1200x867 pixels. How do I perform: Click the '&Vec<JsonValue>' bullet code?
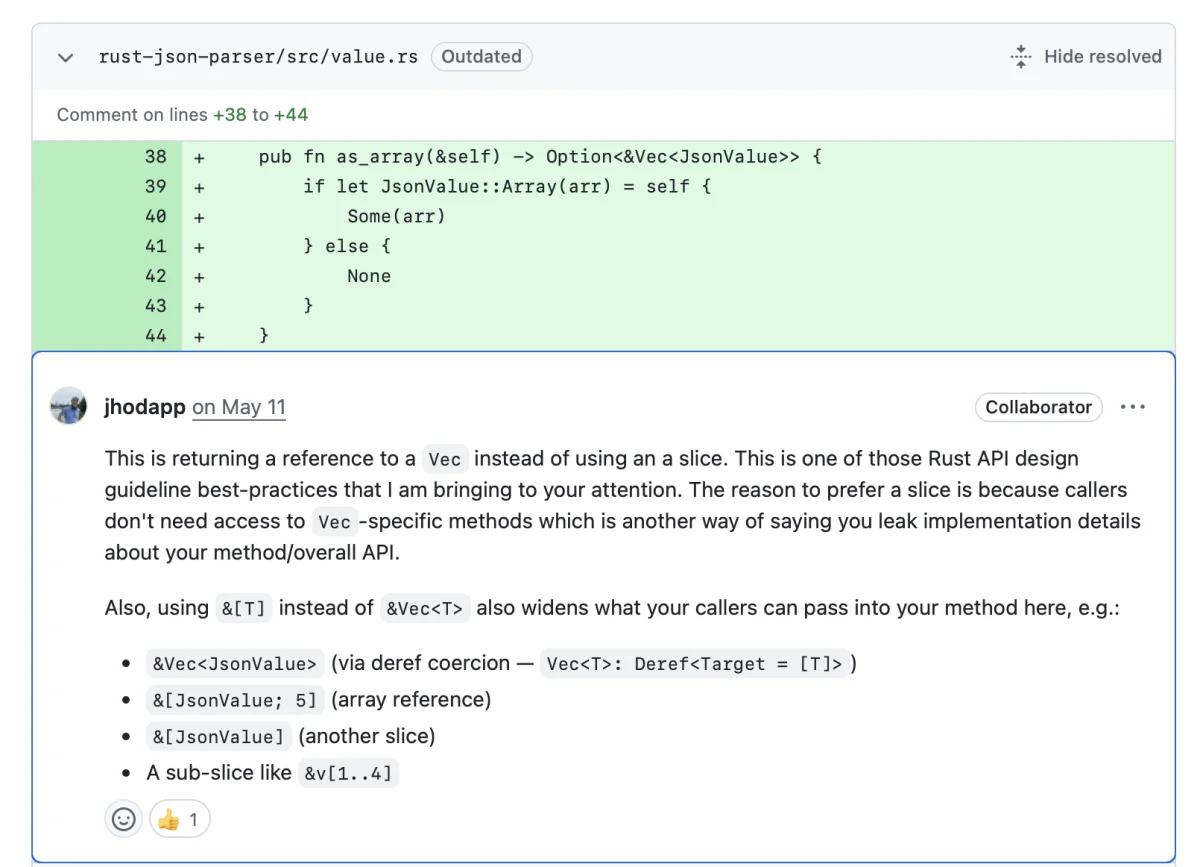235,664
